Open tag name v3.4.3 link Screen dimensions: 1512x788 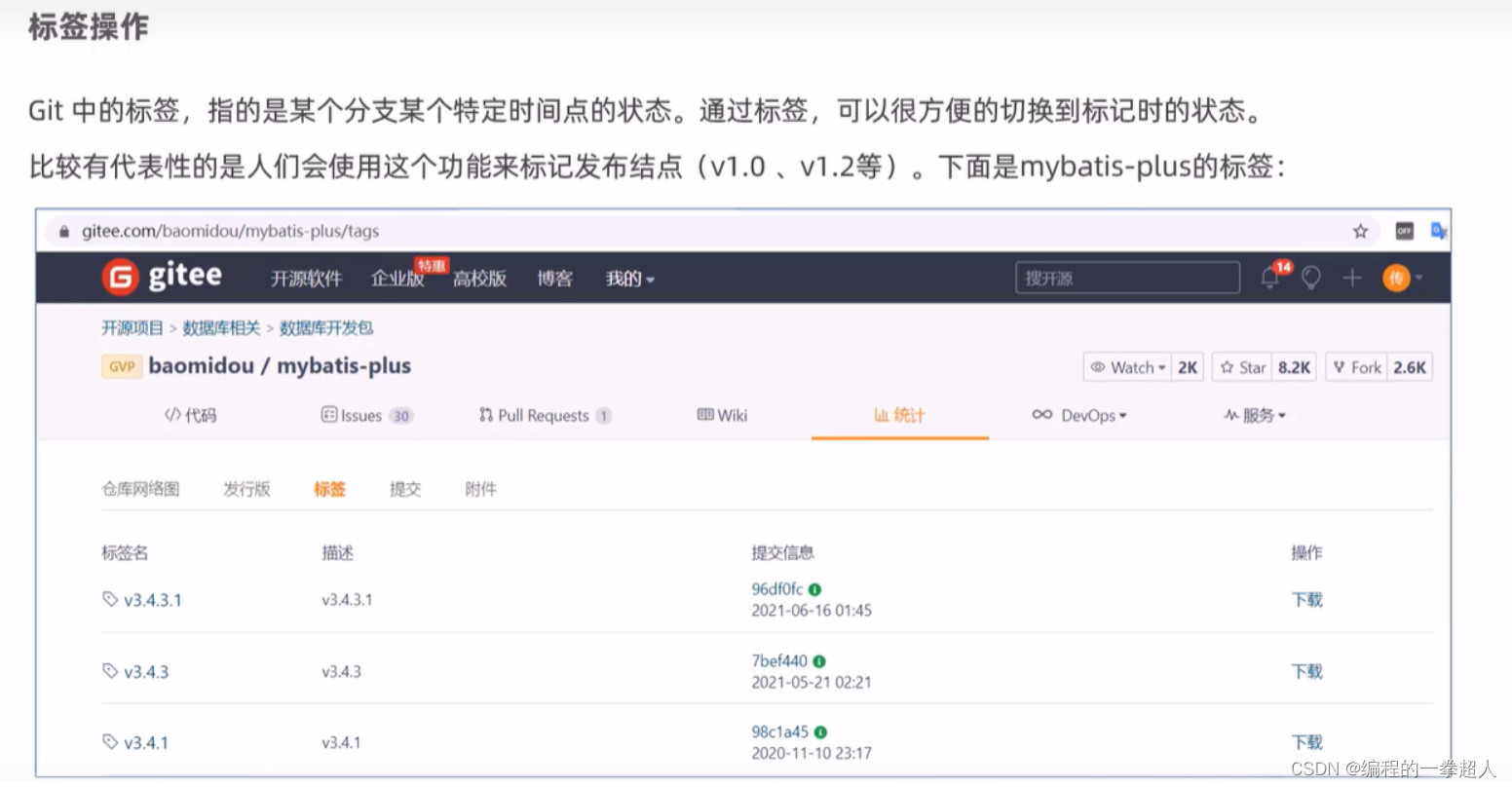(146, 672)
